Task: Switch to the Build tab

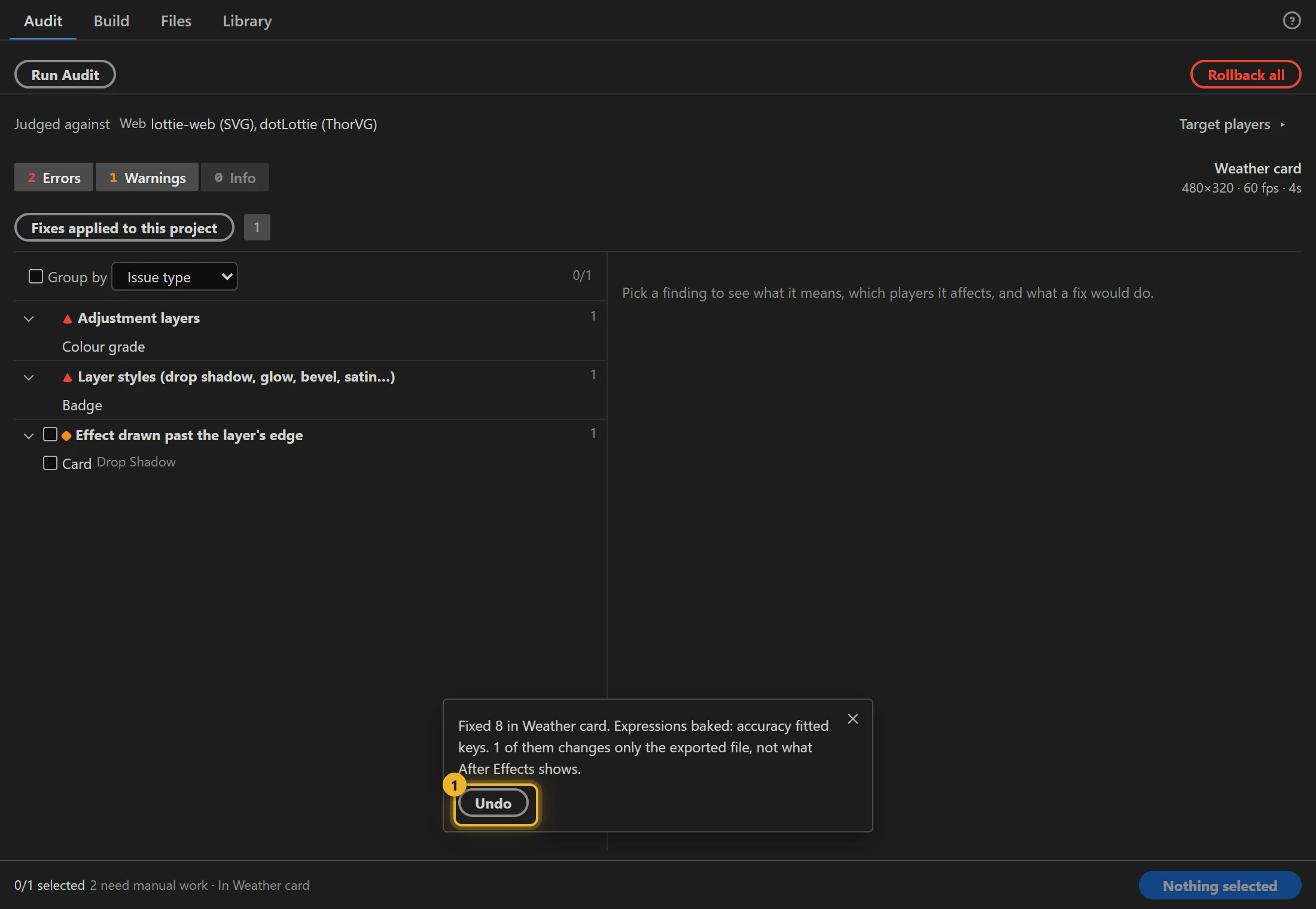Action: [111, 21]
